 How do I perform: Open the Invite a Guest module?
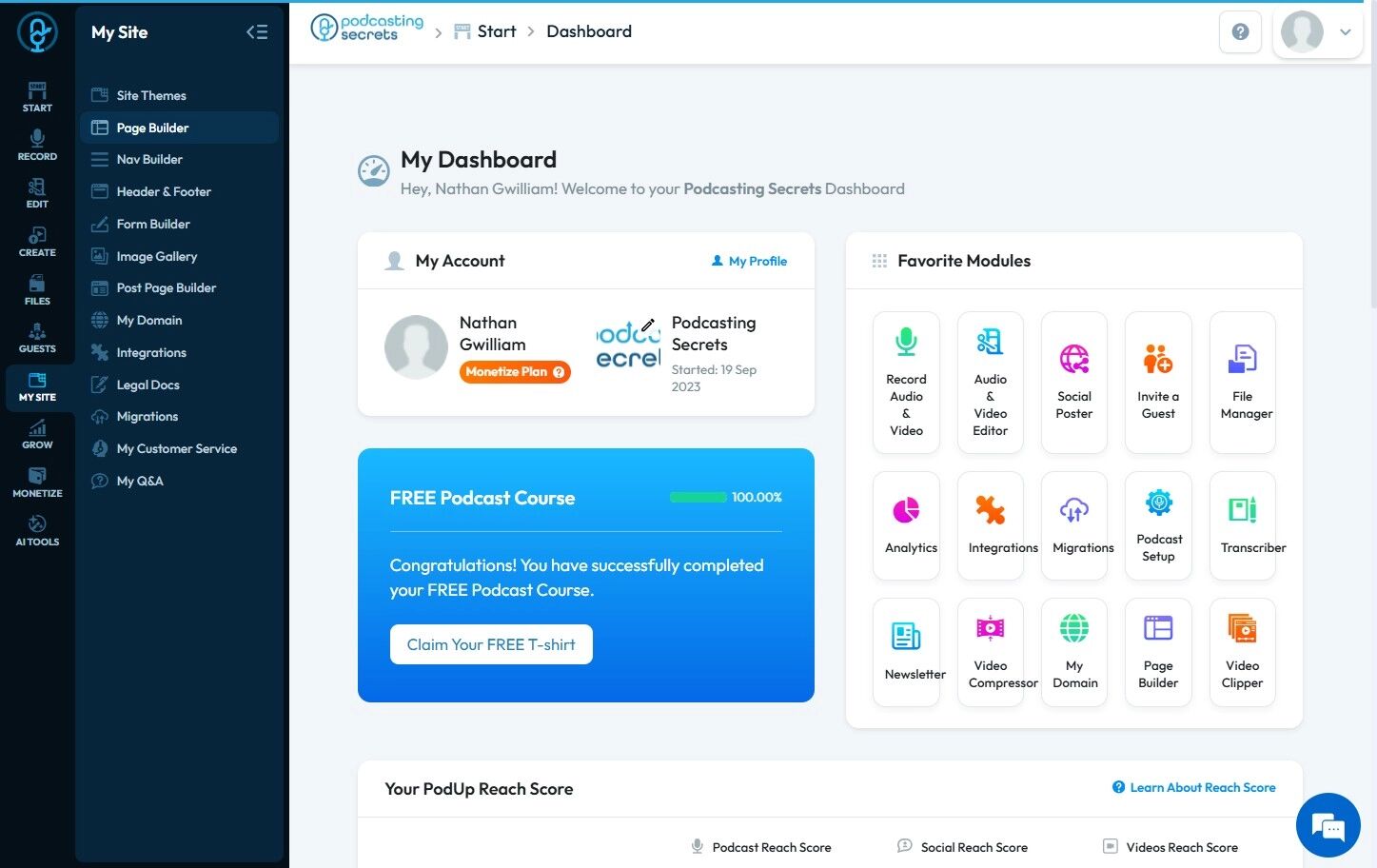[1158, 382]
